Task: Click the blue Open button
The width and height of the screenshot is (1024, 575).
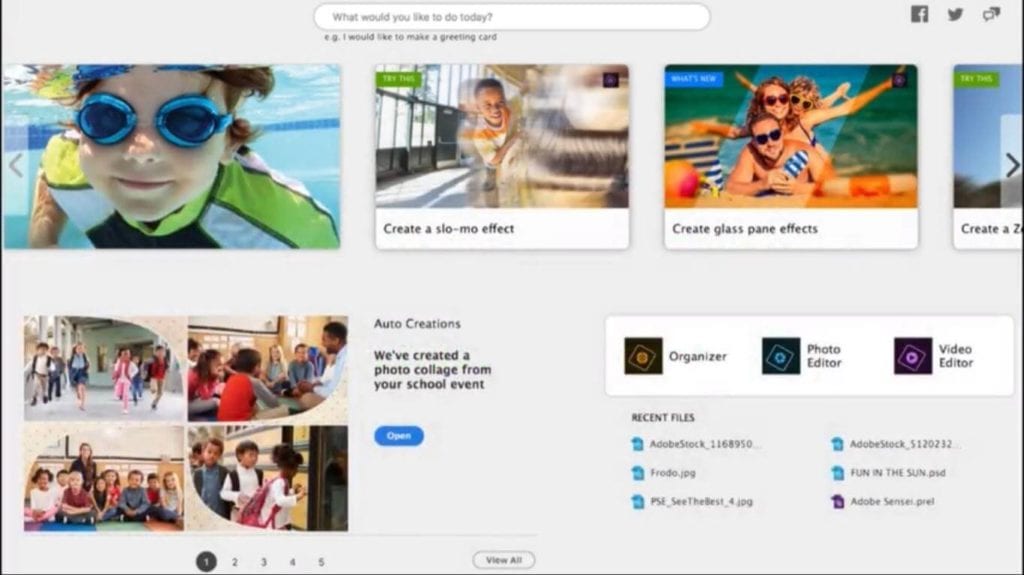Action: pos(399,436)
